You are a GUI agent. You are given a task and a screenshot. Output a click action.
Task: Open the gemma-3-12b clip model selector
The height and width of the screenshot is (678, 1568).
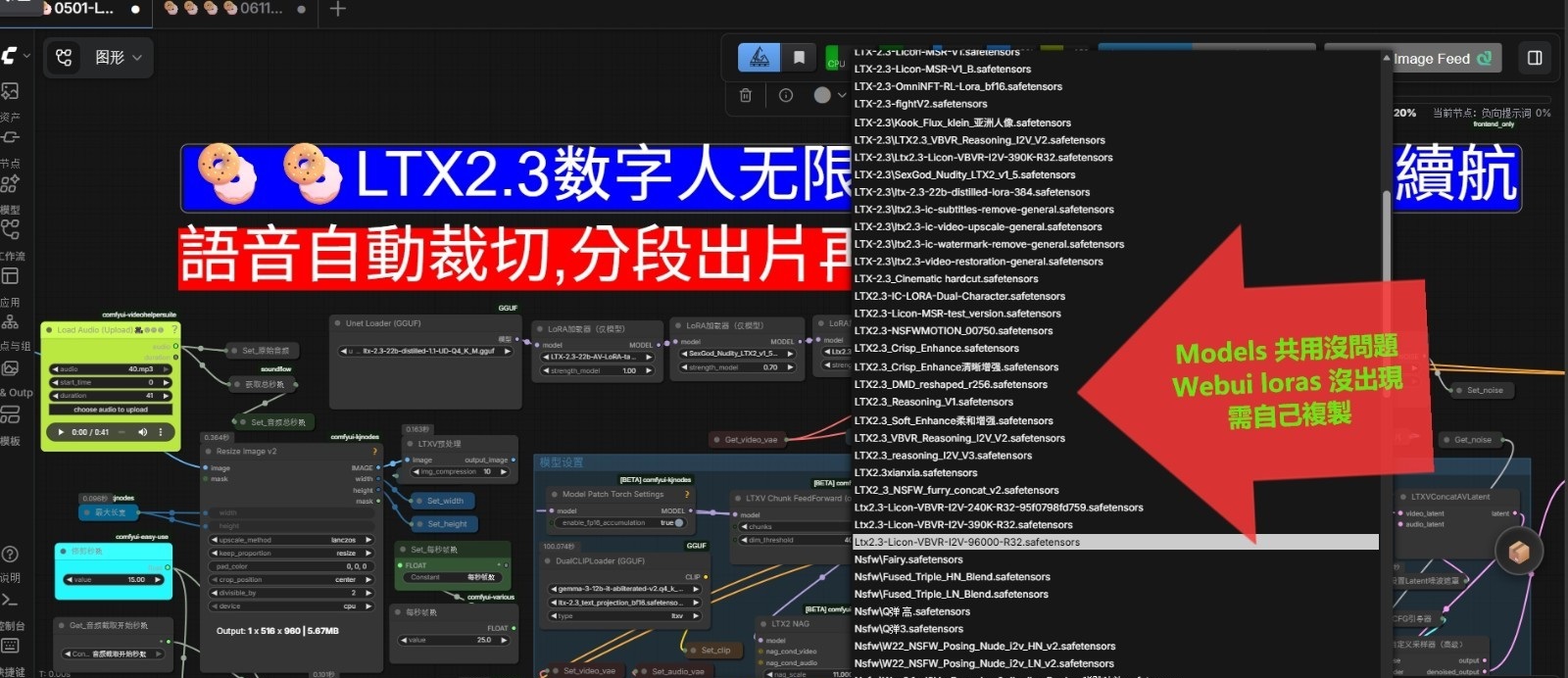coord(626,589)
